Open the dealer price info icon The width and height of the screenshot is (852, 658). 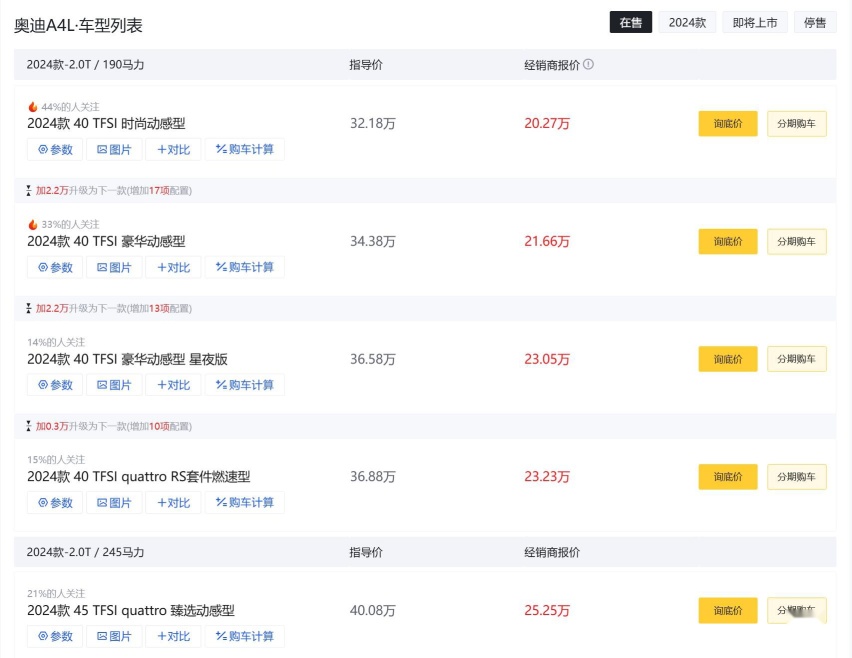[588, 64]
